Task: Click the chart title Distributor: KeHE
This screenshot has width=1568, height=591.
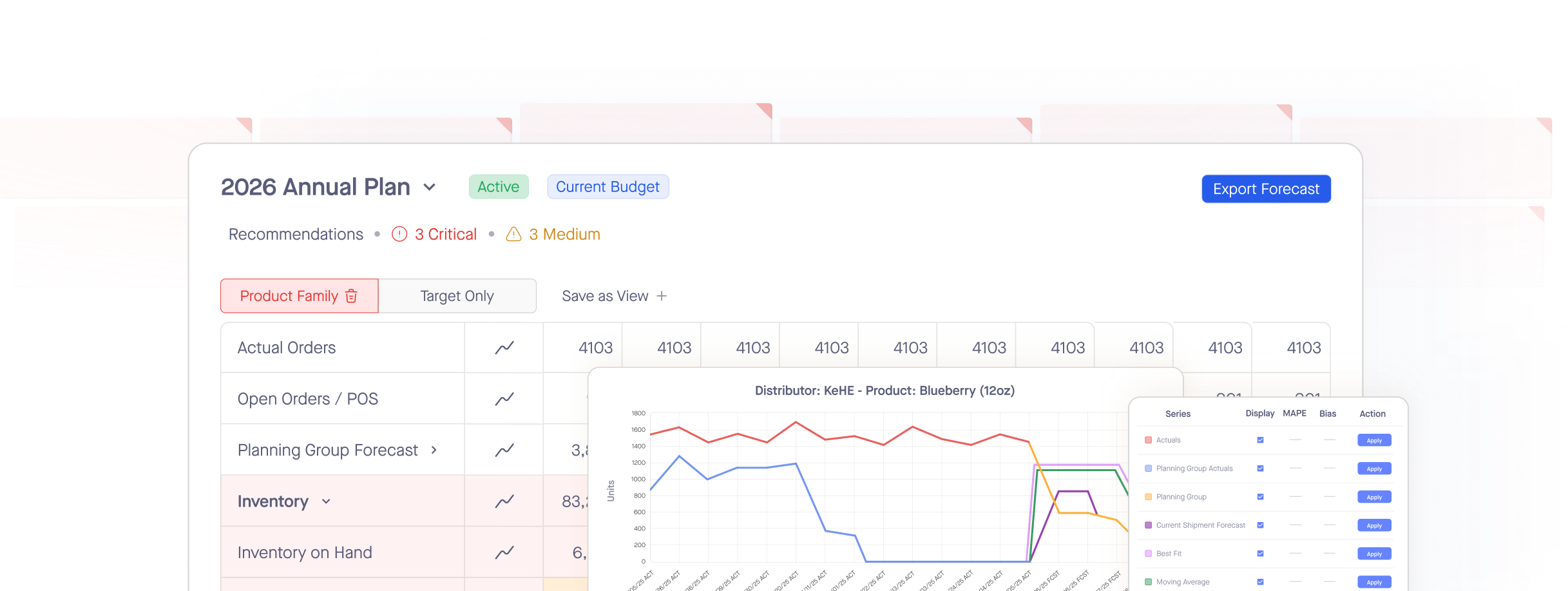Action: [884, 391]
